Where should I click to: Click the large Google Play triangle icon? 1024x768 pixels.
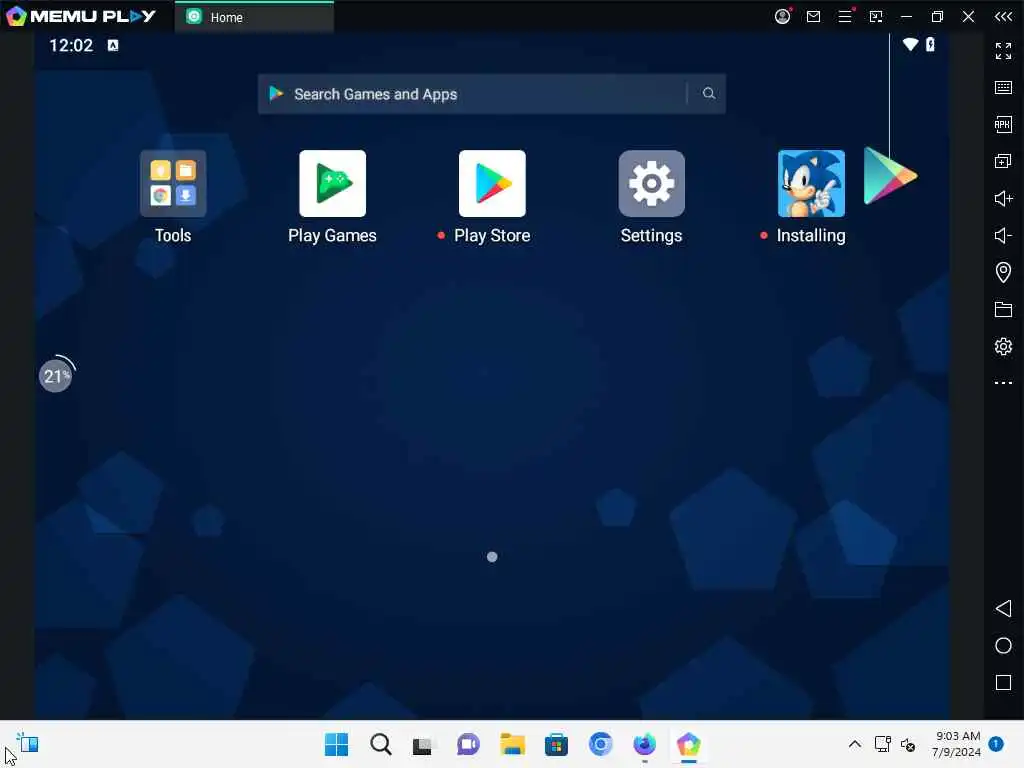[x=889, y=176]
